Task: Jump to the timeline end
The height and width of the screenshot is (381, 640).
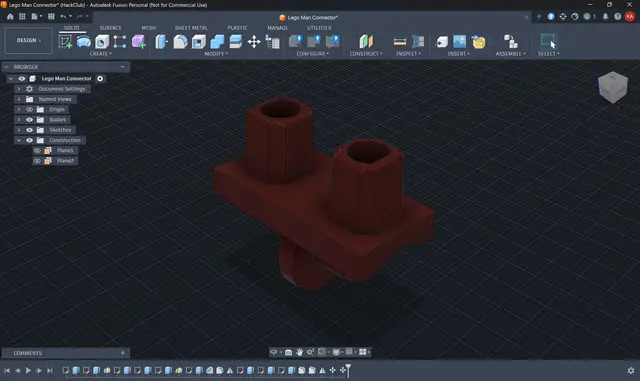Action: 50,370
